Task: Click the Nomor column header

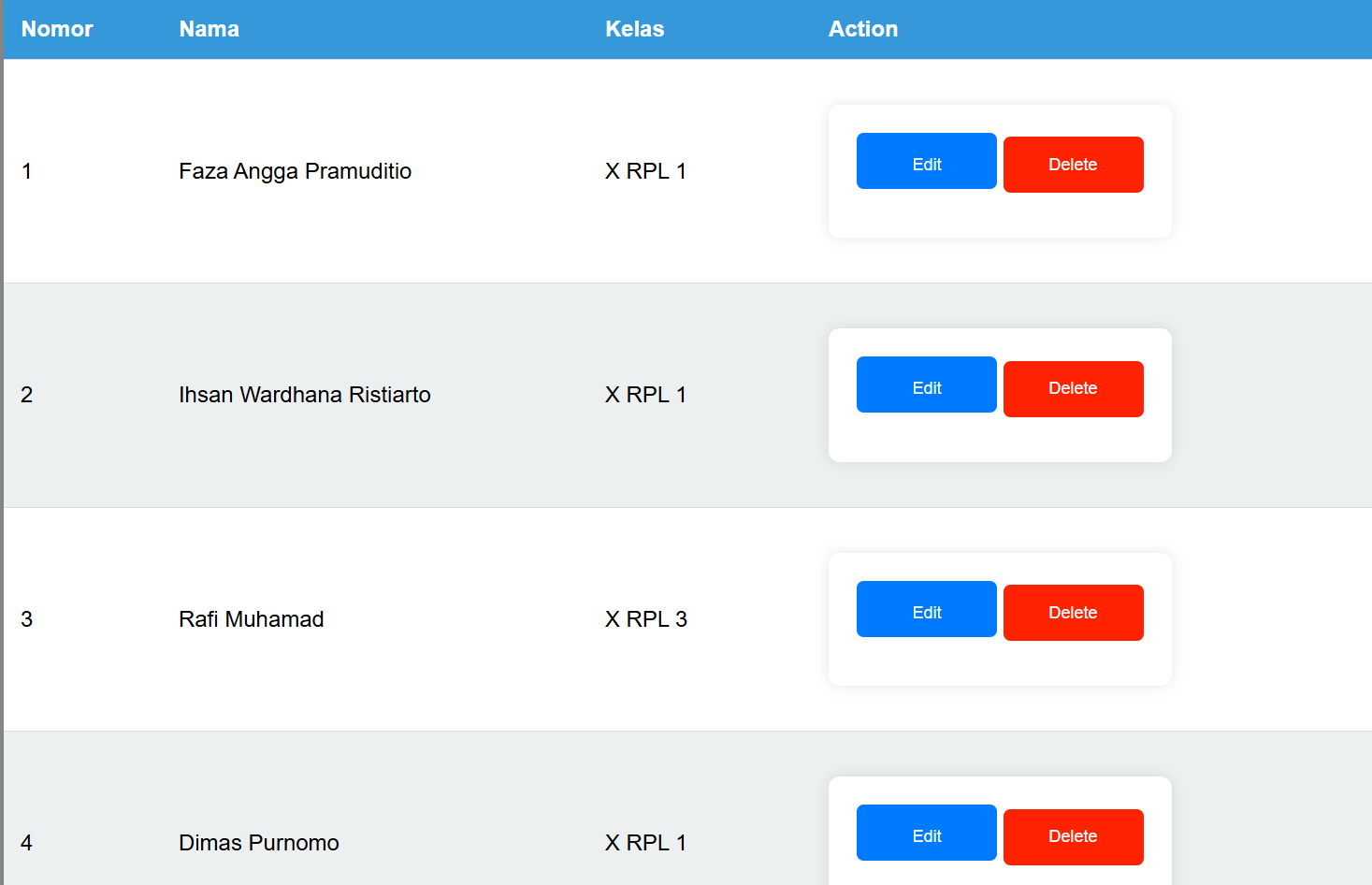Action: click(x=57, y=29)
